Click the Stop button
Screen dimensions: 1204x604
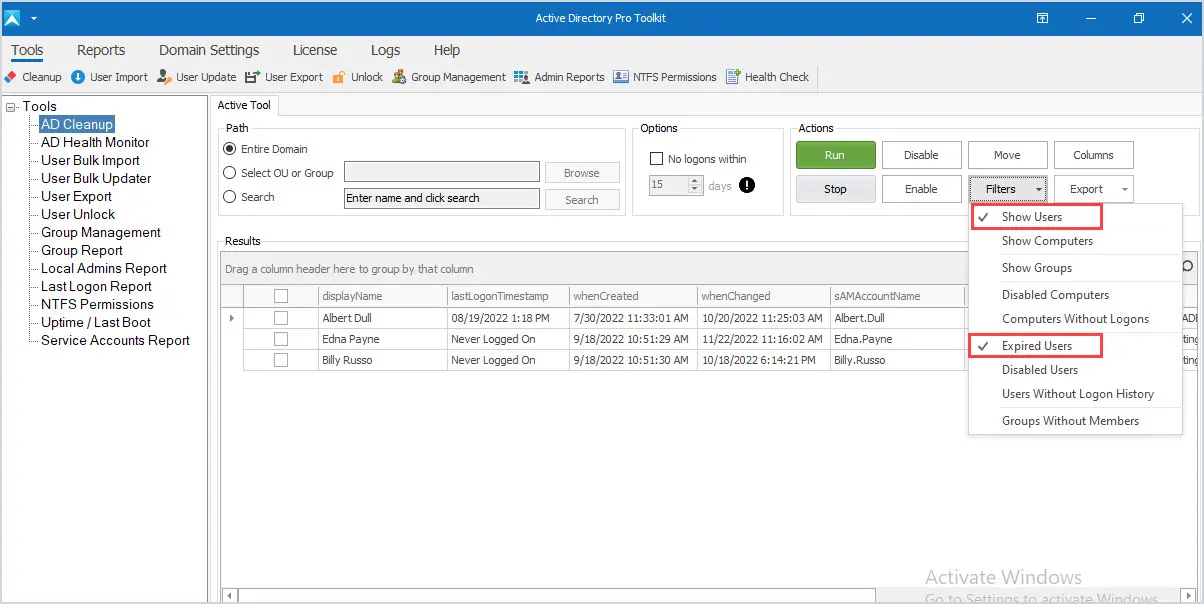(835, 189)
